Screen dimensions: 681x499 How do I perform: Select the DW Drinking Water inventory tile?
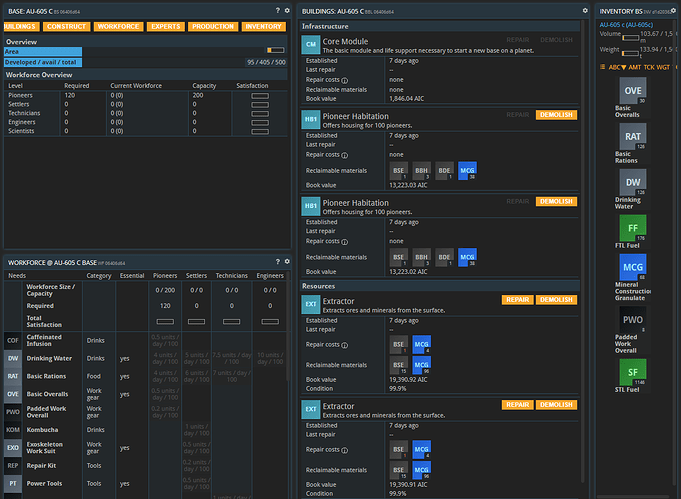click(x=632, y=182)
